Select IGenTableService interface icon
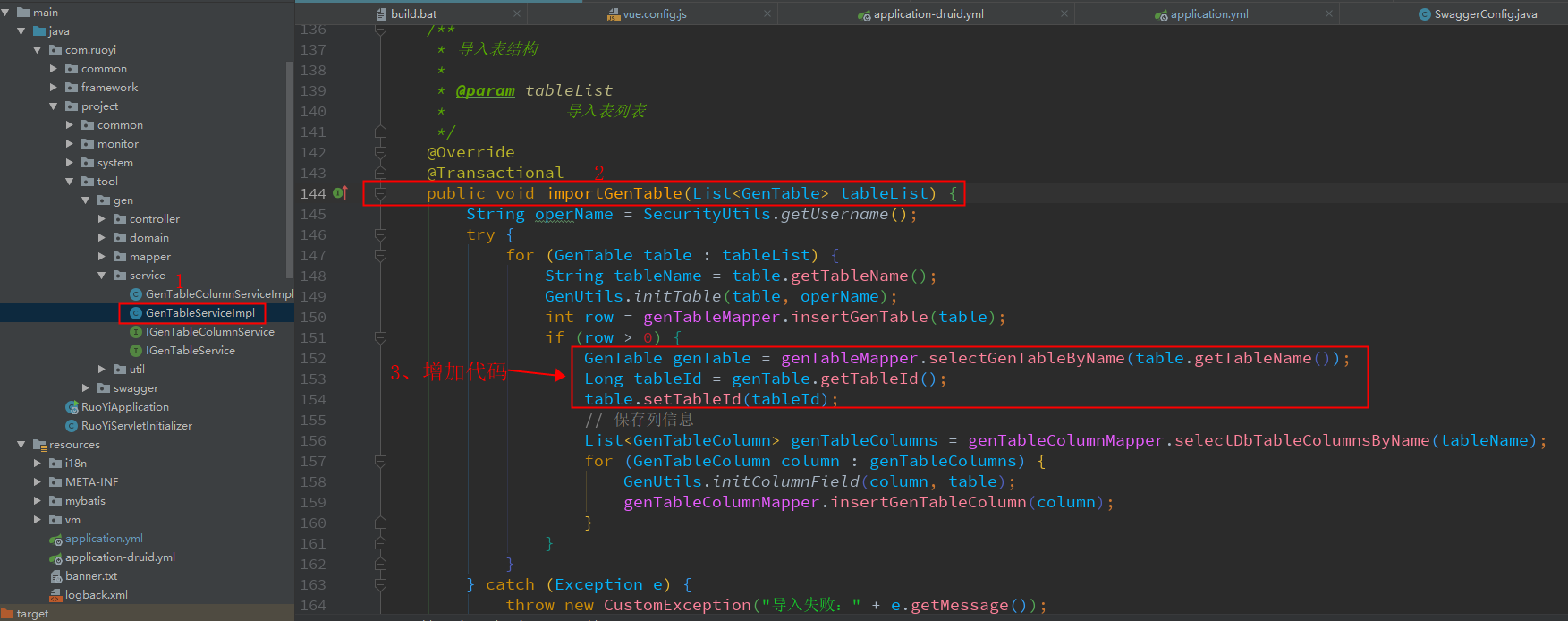Screen dimensions: 1568x621 click(x=136, y=351)
